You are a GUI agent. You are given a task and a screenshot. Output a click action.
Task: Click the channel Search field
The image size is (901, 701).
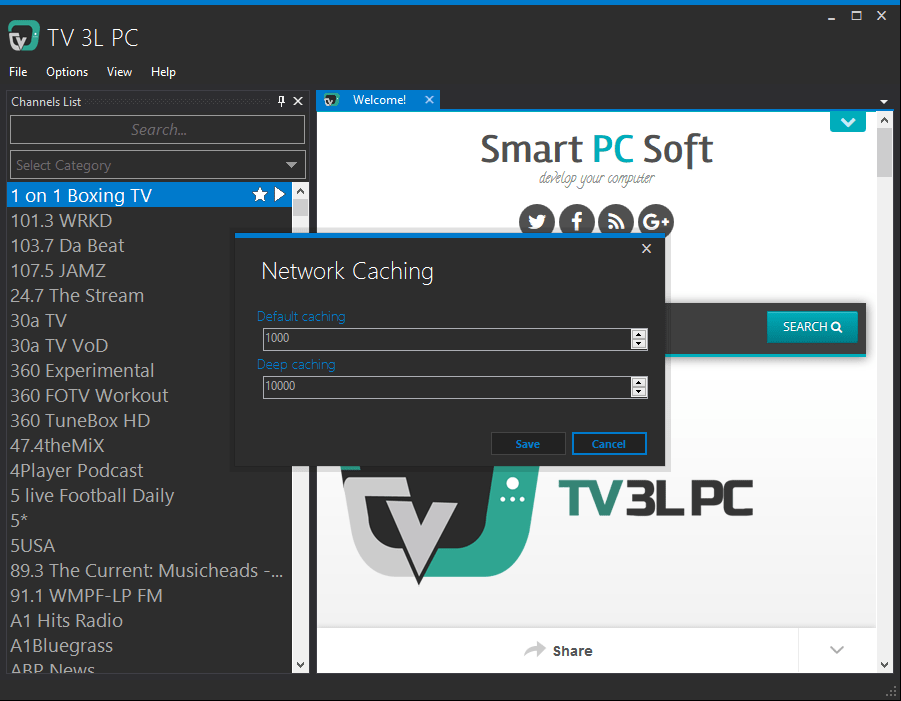pos(157,129)
